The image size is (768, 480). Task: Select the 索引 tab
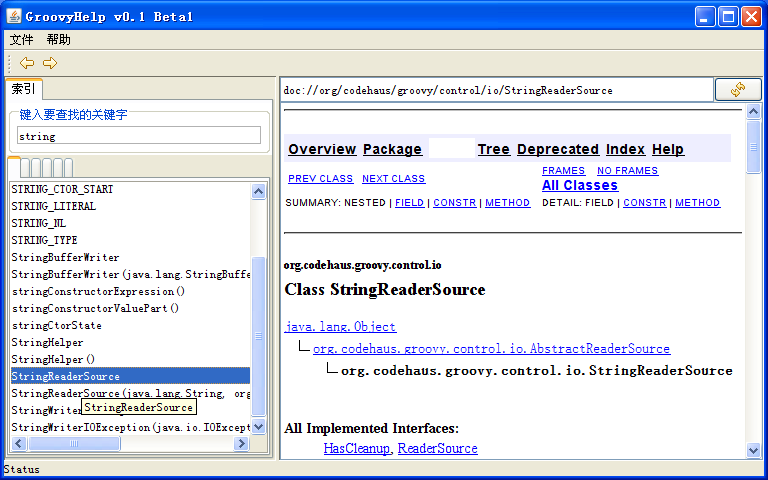pos(24,89)
